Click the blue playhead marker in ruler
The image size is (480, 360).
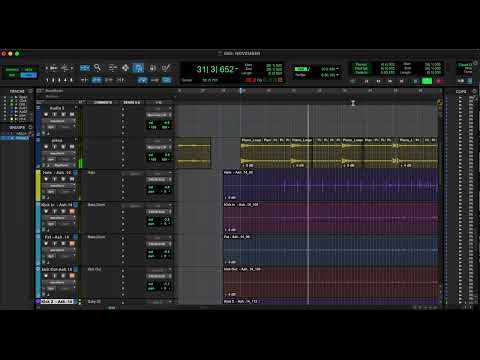(242, 91)
